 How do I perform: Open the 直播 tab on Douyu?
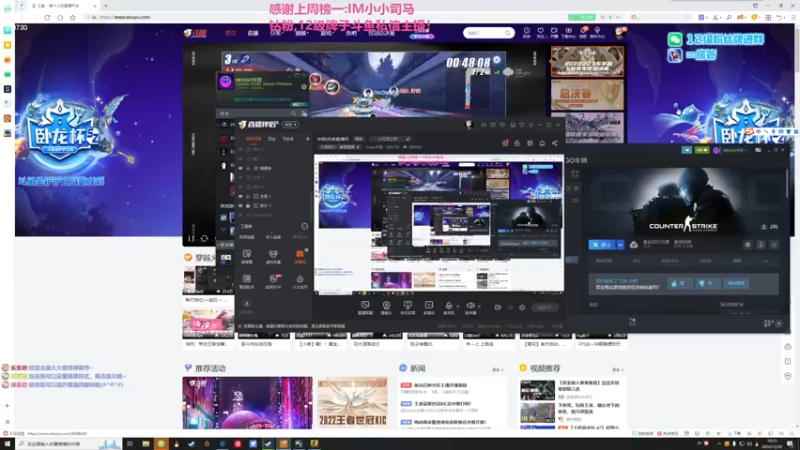tap(253, 33)
